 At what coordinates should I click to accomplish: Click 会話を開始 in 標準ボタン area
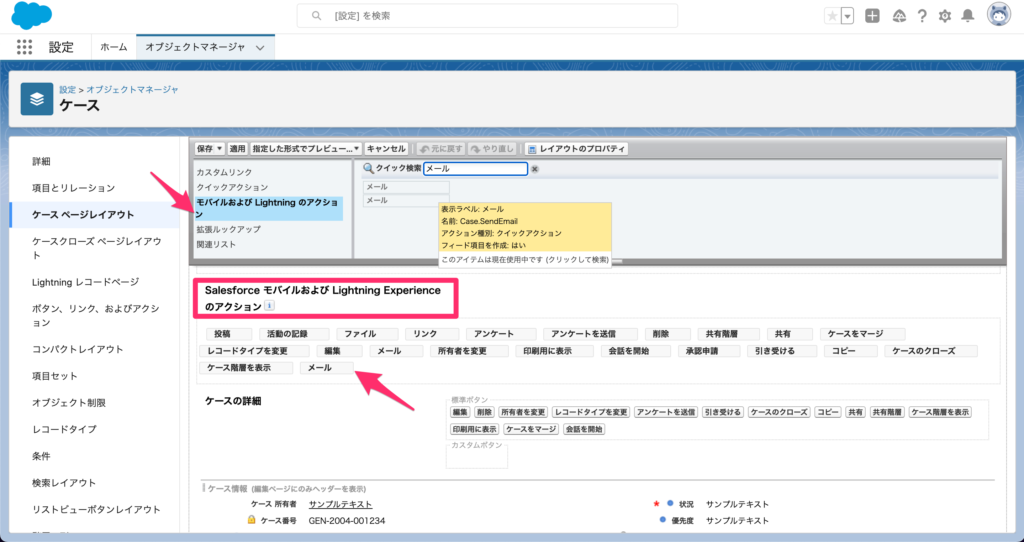pos(584,429)
